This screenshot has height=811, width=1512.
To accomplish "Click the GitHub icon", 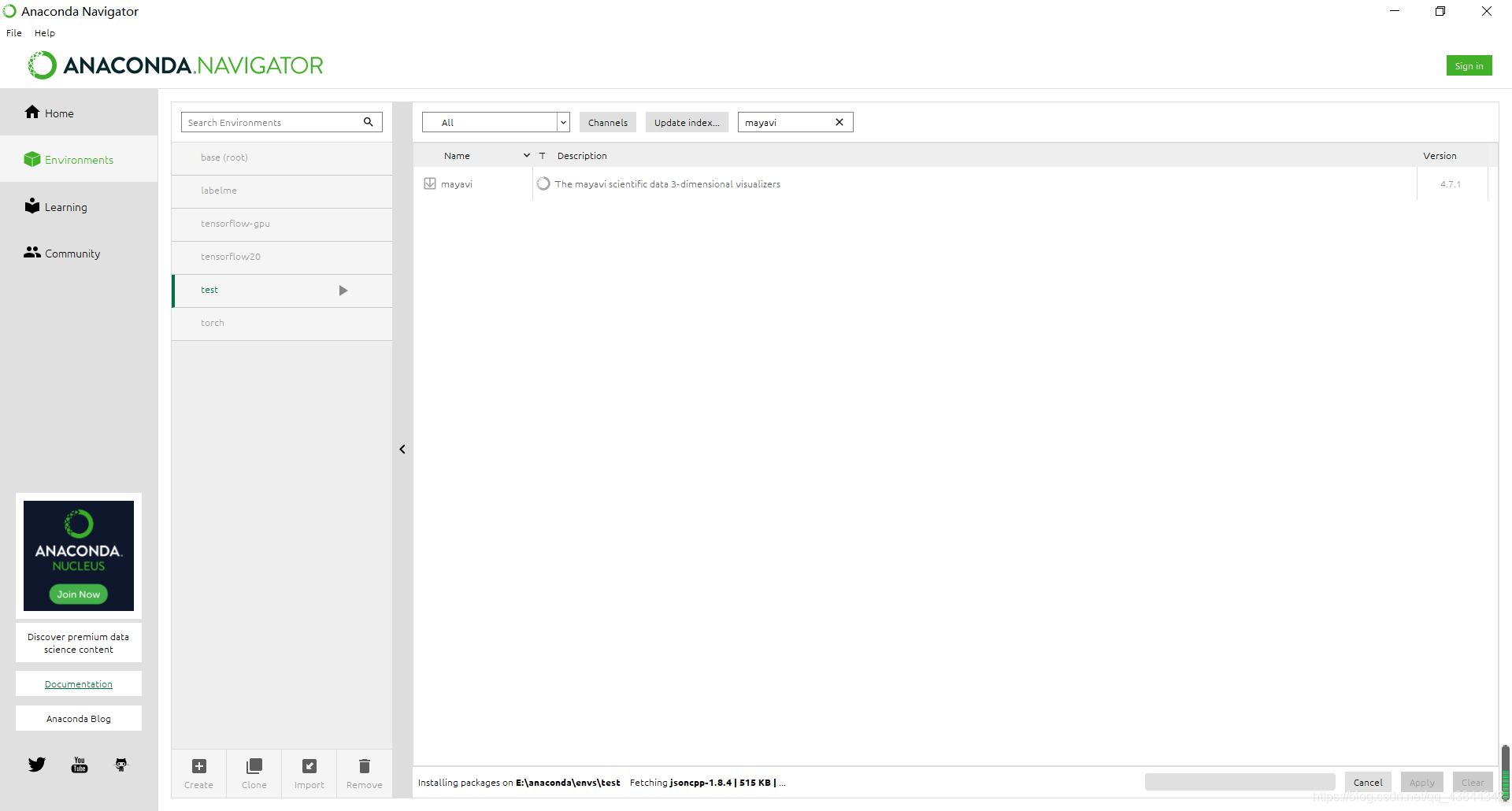I will tap(121, 765).
